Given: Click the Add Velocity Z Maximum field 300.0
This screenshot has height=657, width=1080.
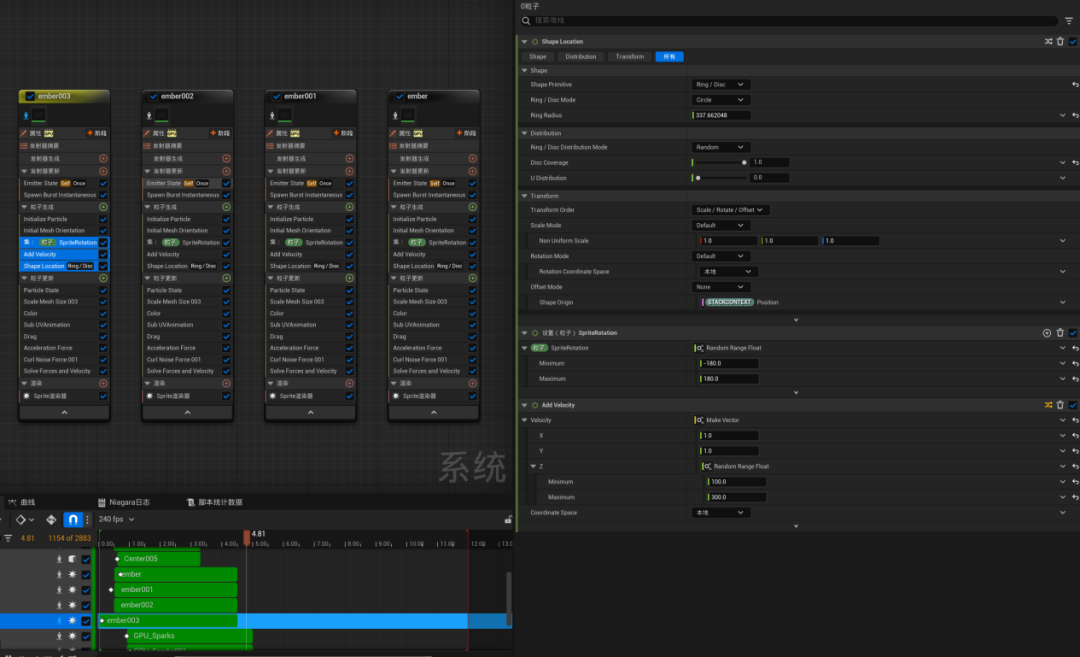Looking at the screenshot, I should 736,497.
